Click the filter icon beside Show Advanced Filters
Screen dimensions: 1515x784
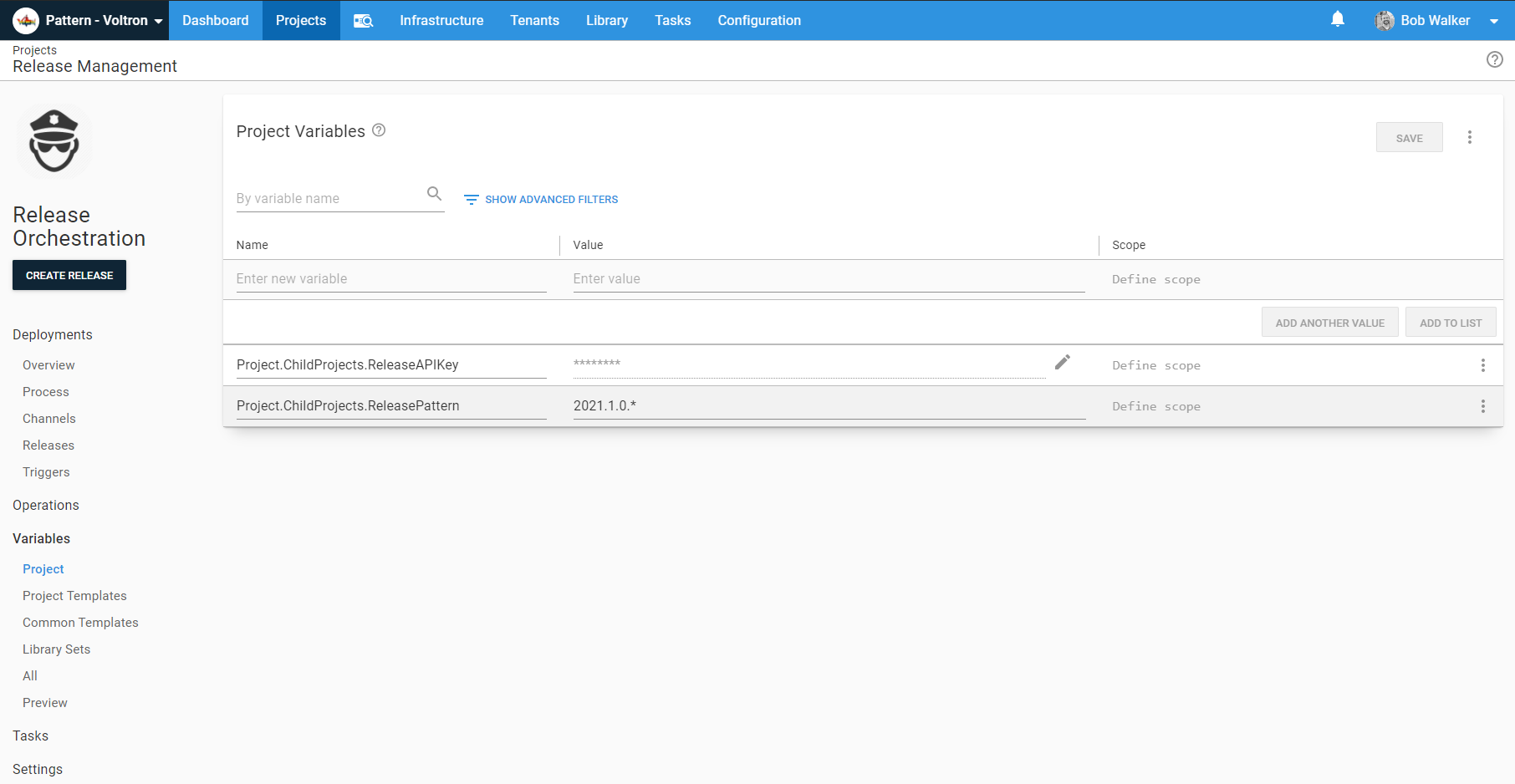pyautogui.click(x=472, y=199)
